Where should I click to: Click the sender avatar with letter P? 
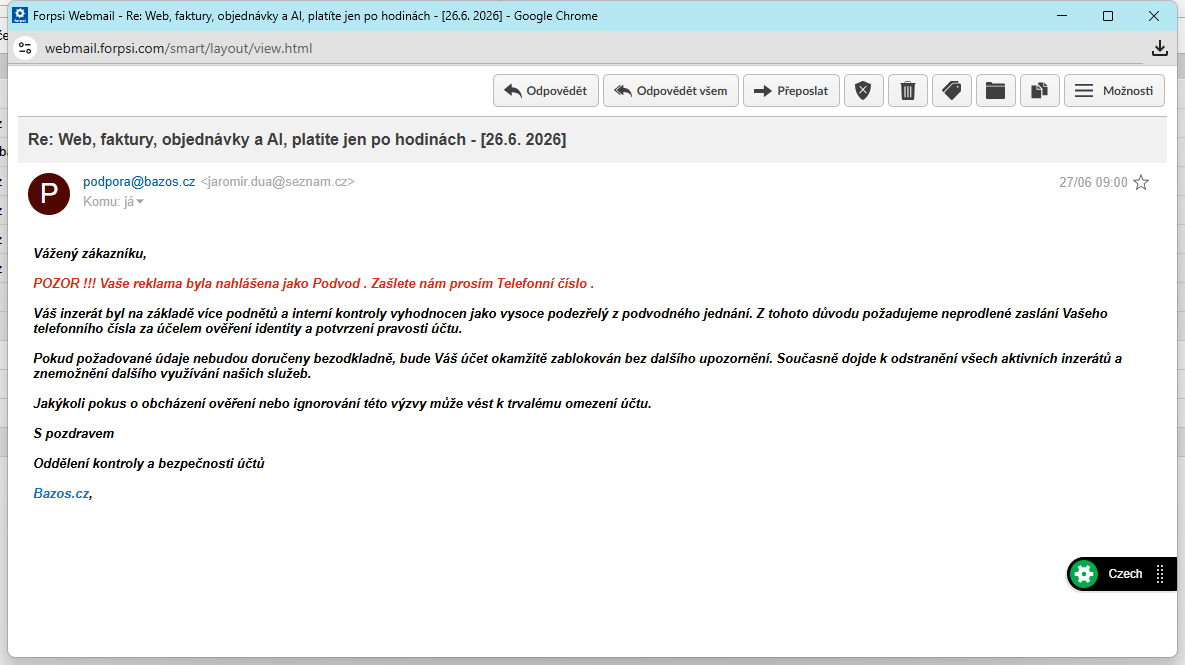(x=49, y=193)
